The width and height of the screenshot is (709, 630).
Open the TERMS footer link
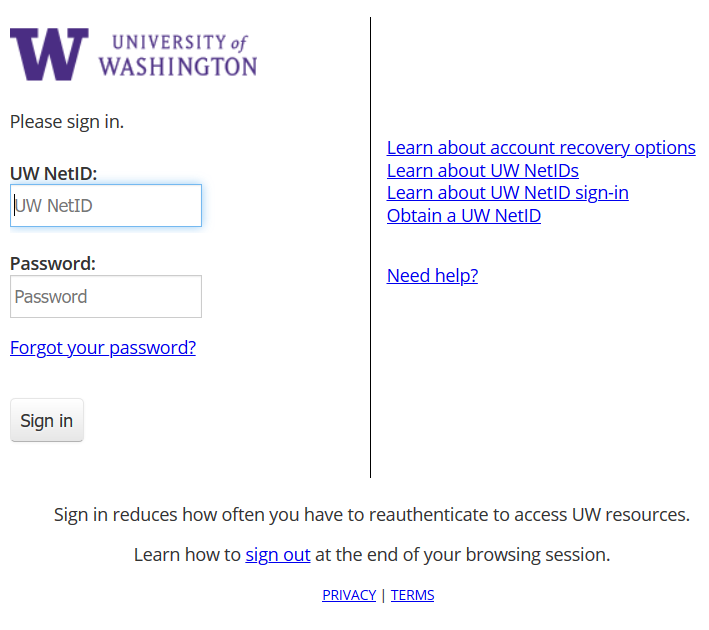(412, 595)
